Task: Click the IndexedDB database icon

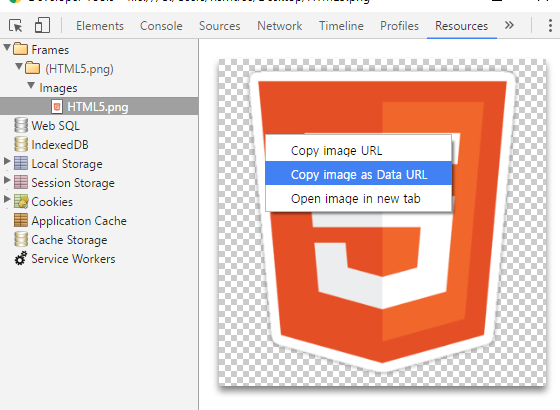Action: (x=21, y=144)
